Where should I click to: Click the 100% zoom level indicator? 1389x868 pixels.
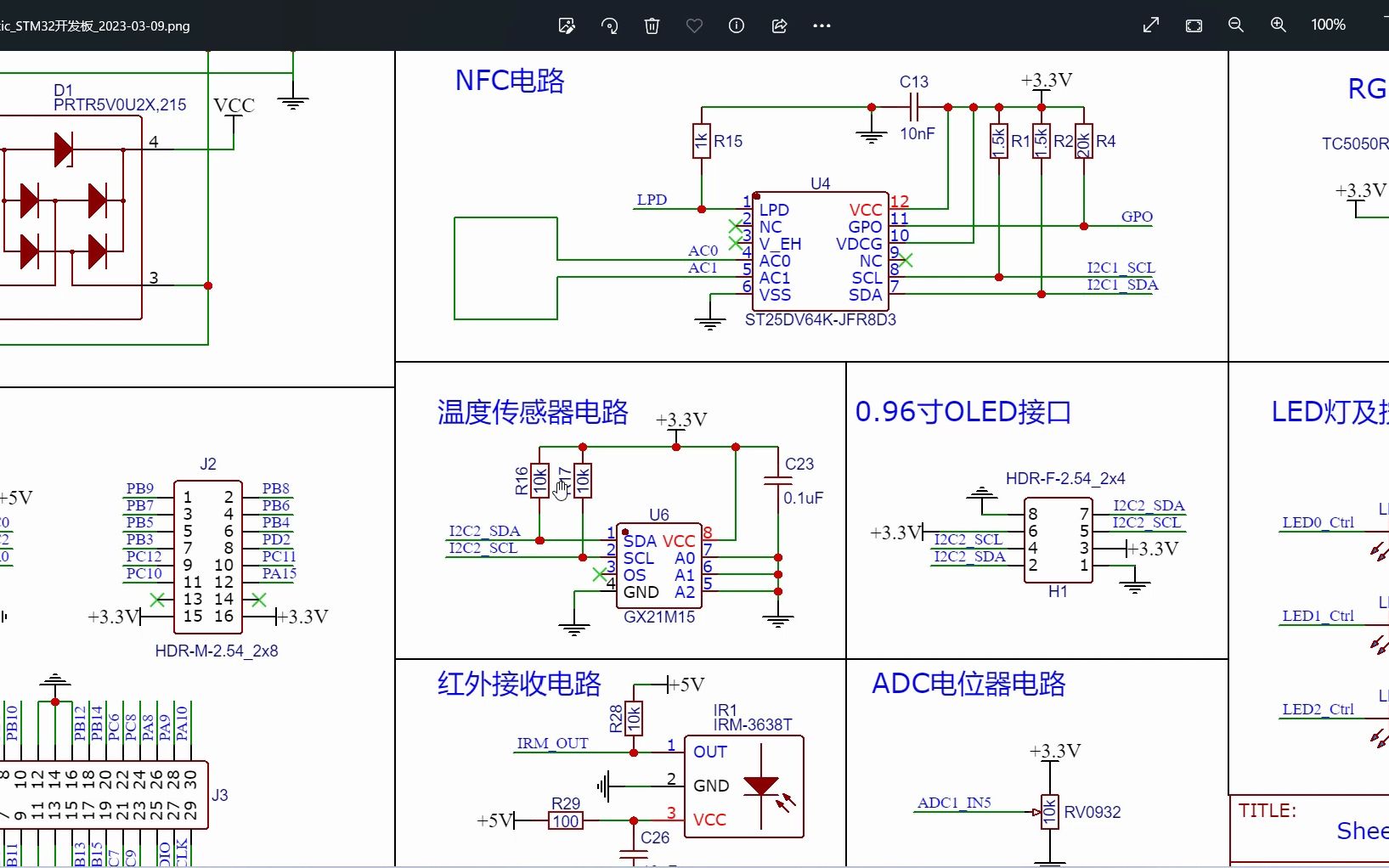coord(1328,25)
